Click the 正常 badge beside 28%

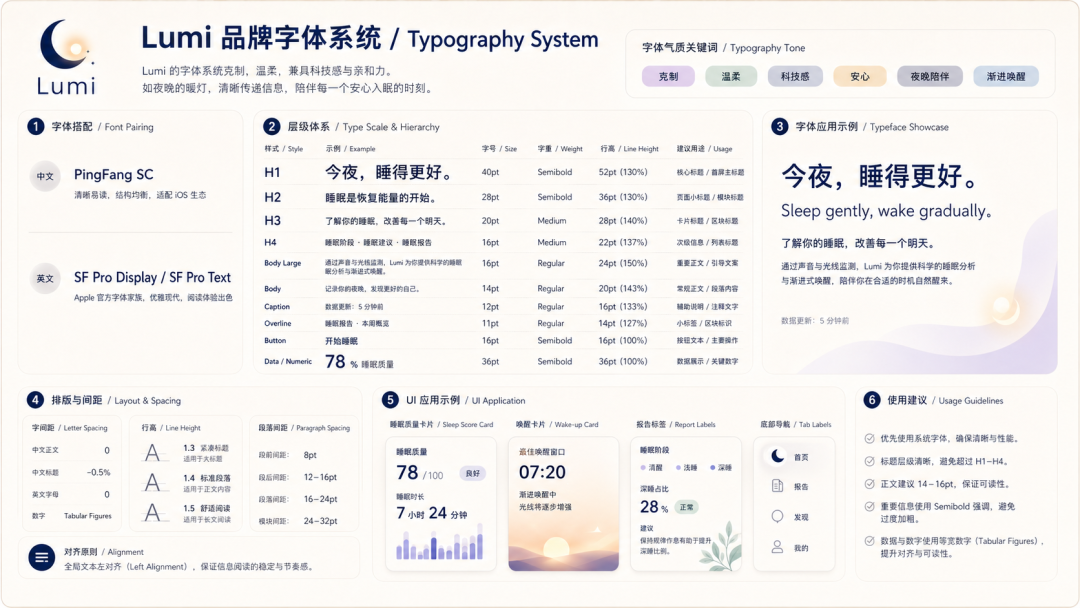coord(687,507)
